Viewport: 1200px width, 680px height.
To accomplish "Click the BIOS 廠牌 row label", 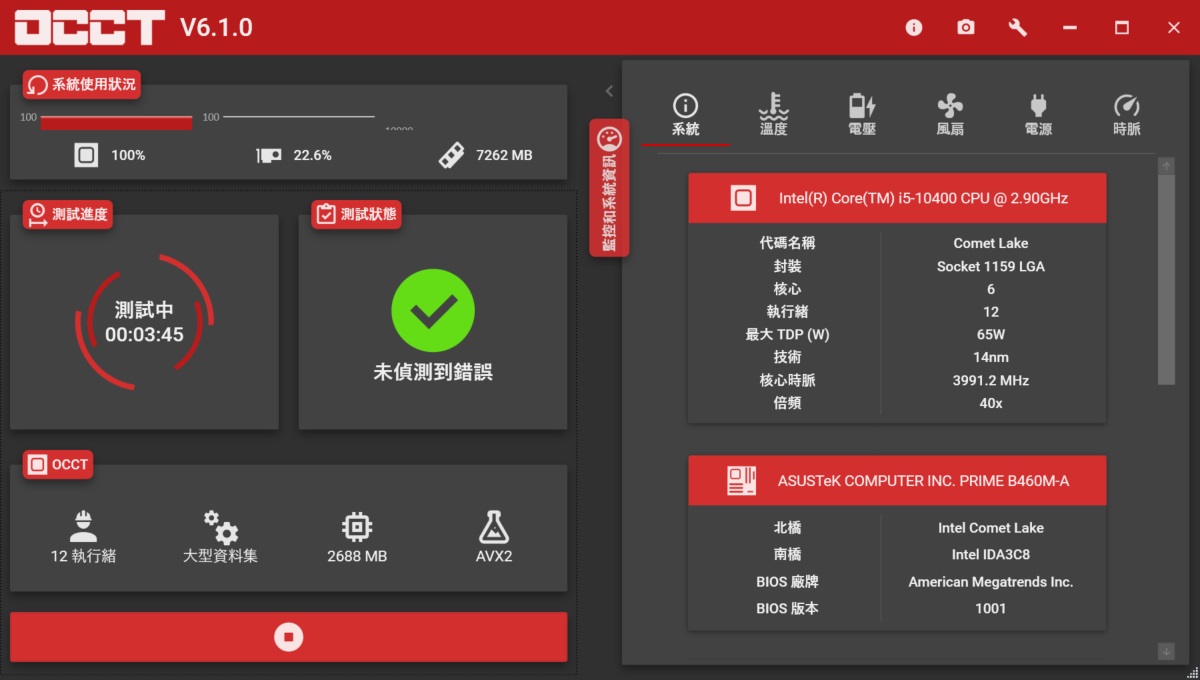I will pyautogui.click(x=787, y=582).
